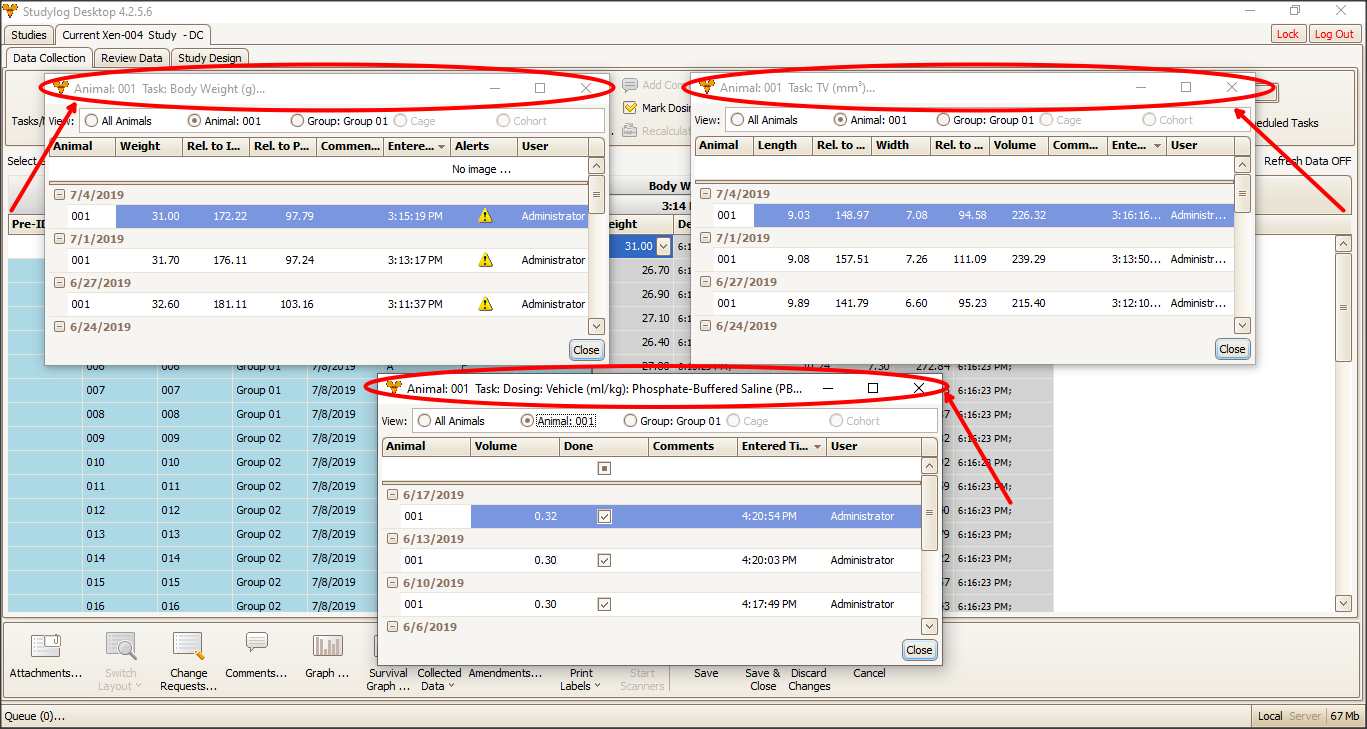Sort by Length column in TV window

click(784, 145)
